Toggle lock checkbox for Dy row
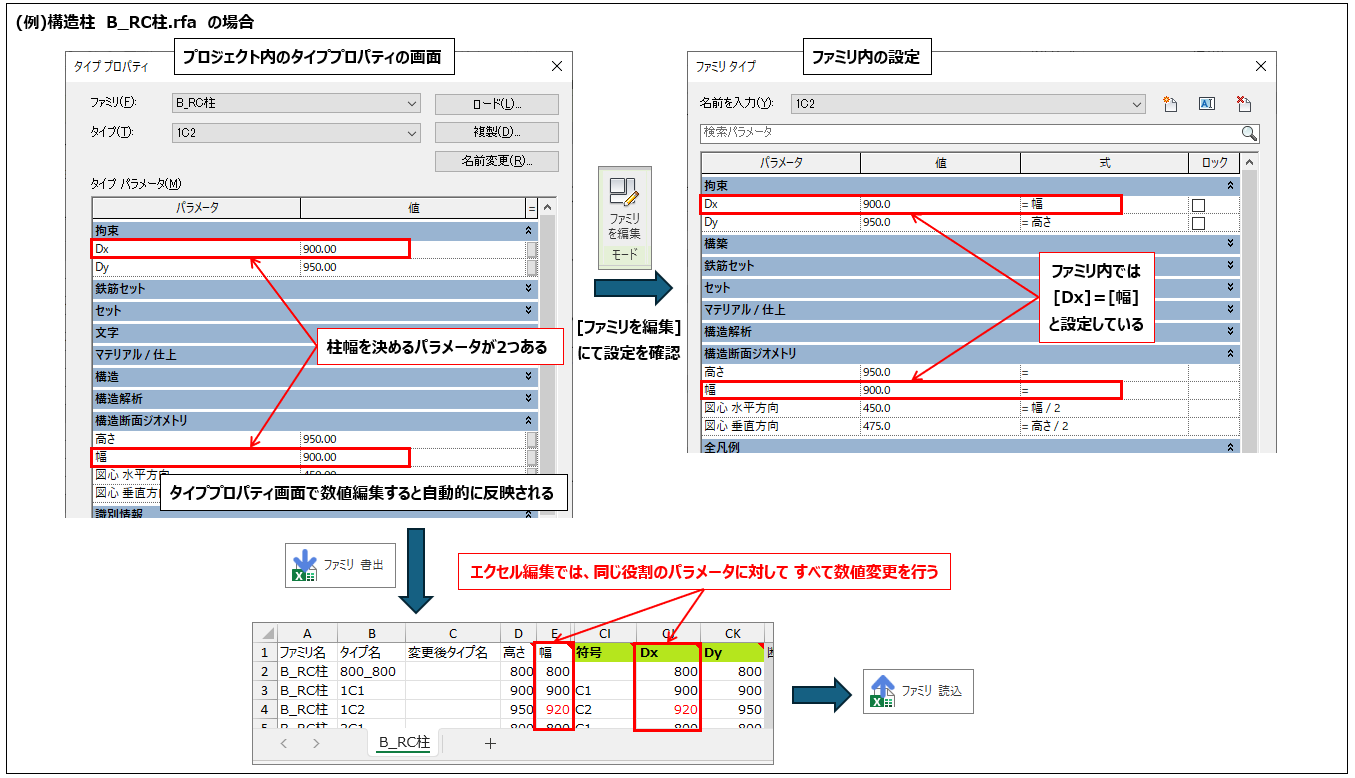The height and width of the screenshot is (778, 1355). (x=1198, y=223)
